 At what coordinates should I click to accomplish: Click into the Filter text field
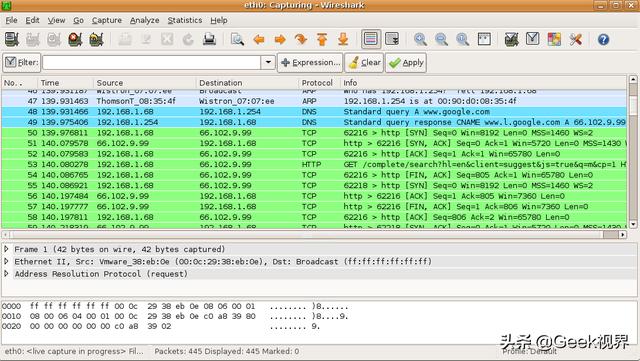click(152, 62)
